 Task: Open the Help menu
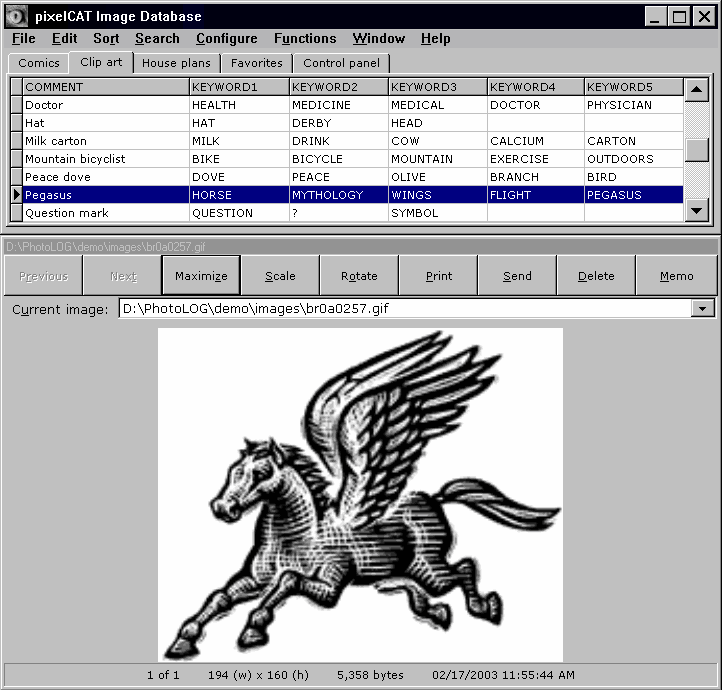pos(435,39)
